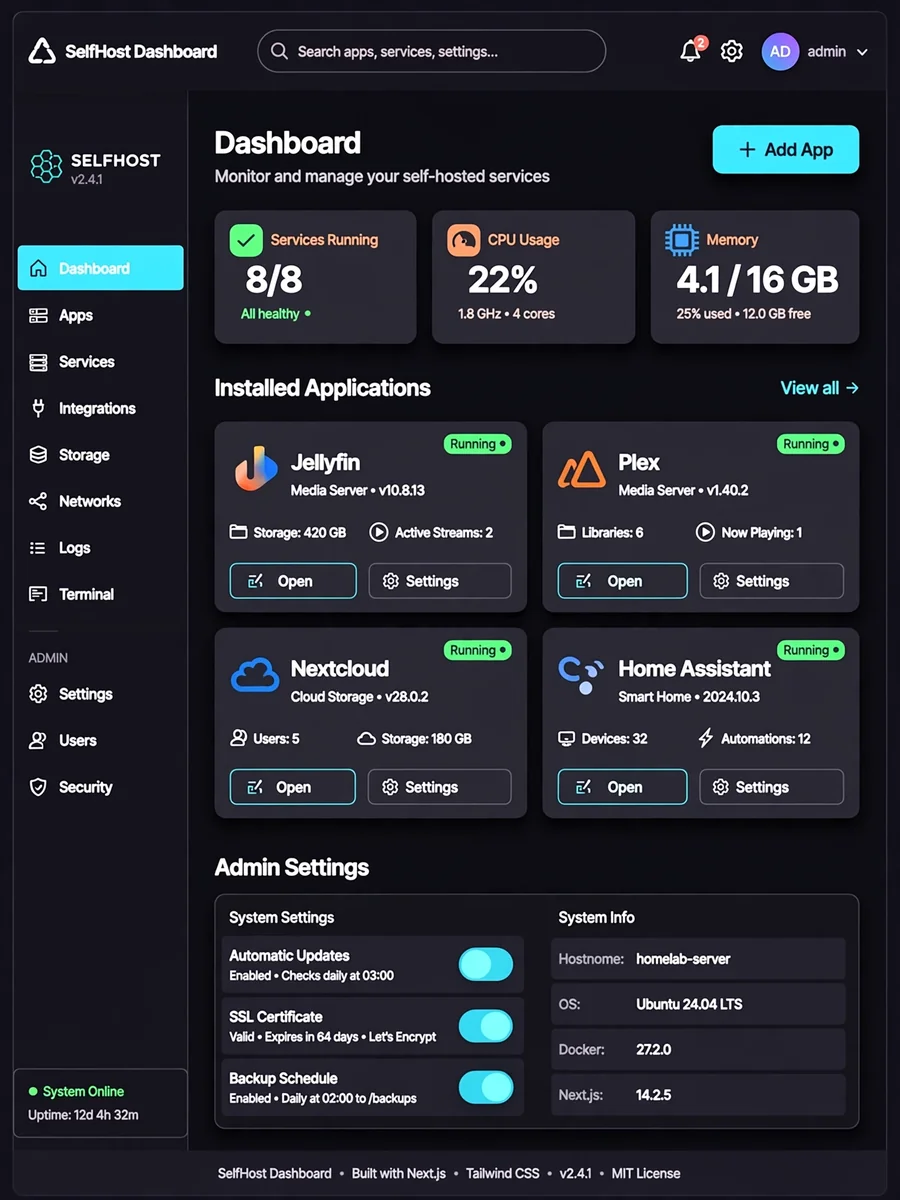
Task: Click Nextcloud Running status badge
Action: tap(478, 650)
